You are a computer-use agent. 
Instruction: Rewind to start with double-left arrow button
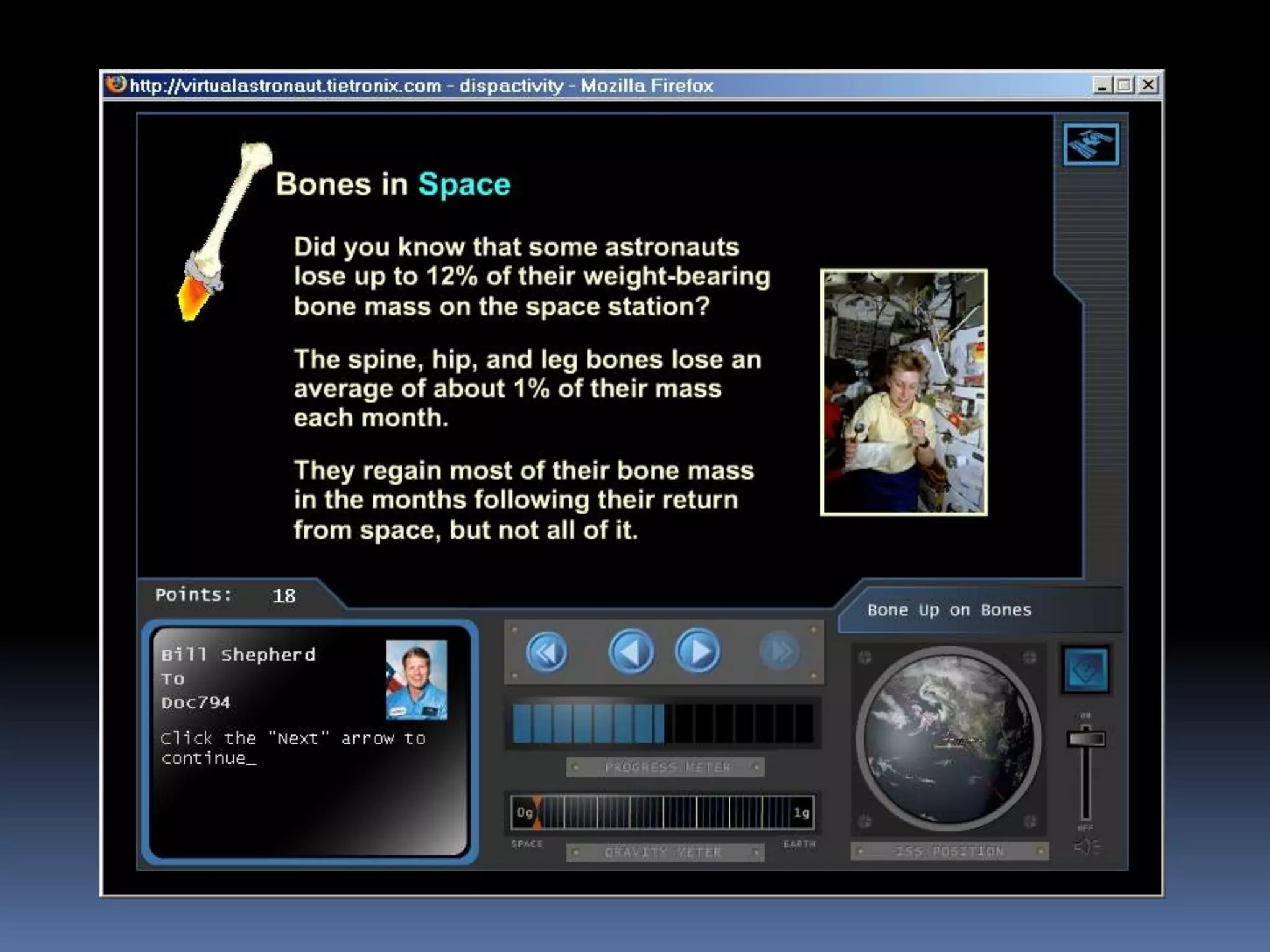(546, 652)
